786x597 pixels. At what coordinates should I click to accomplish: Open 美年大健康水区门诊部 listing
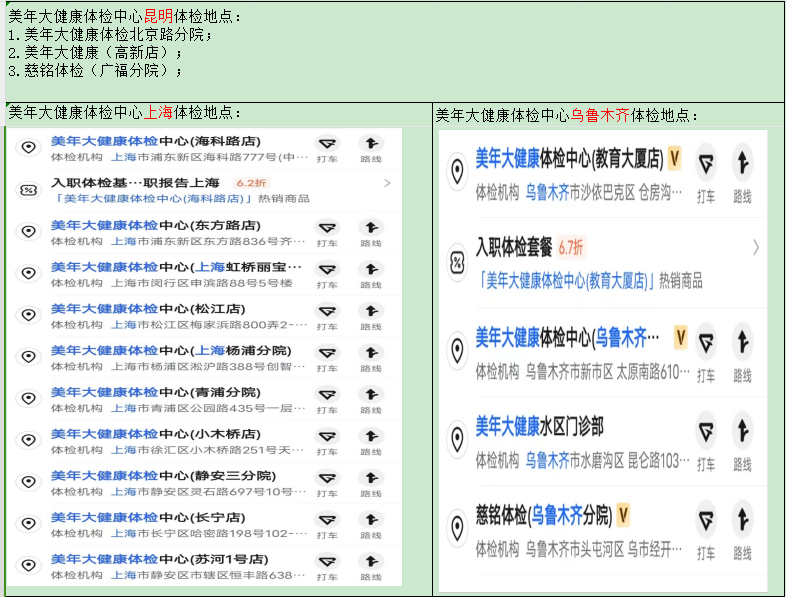pos(540,427)
